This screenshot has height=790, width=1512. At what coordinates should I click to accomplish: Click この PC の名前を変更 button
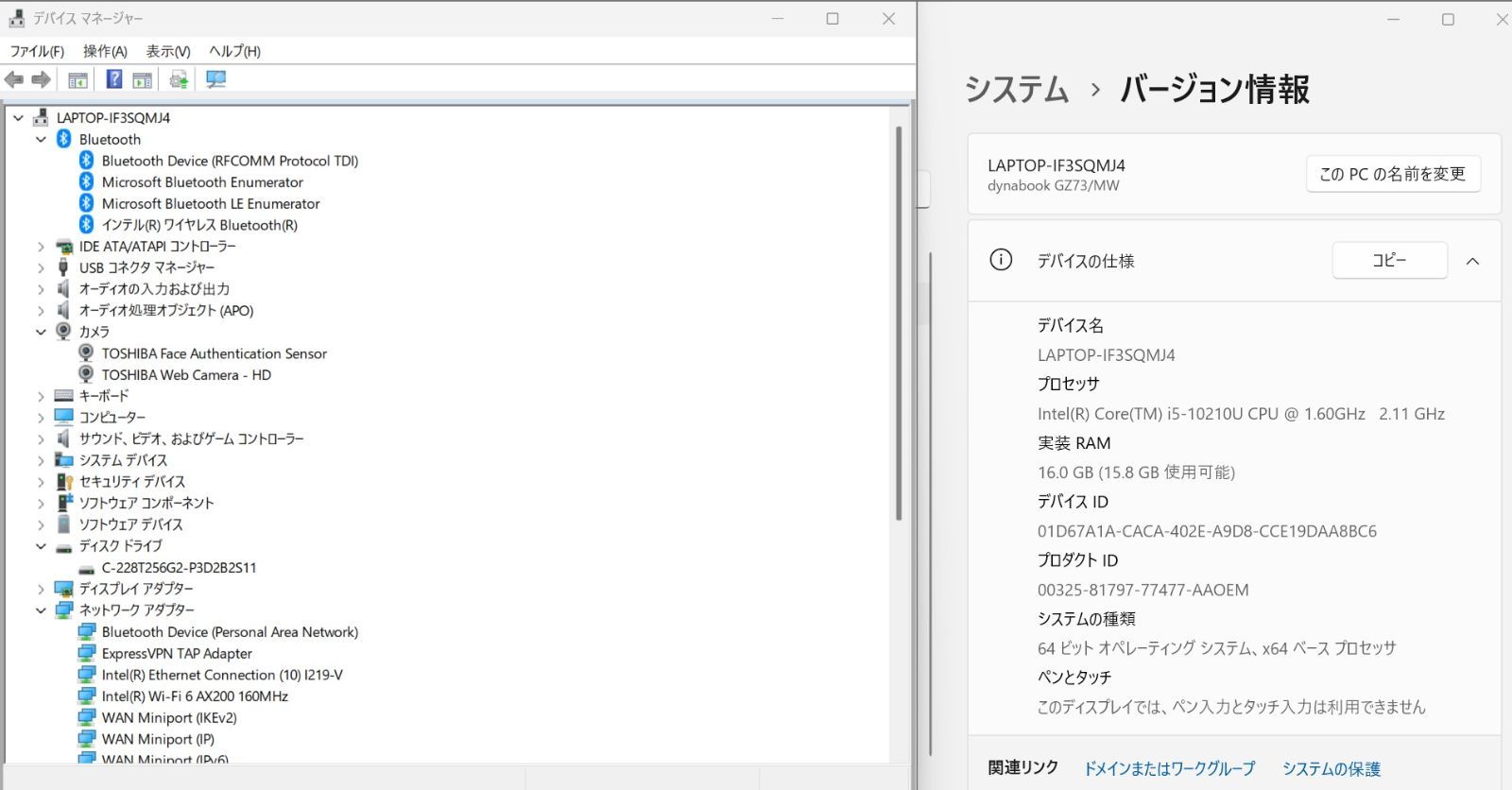[x=1393, y=174]
